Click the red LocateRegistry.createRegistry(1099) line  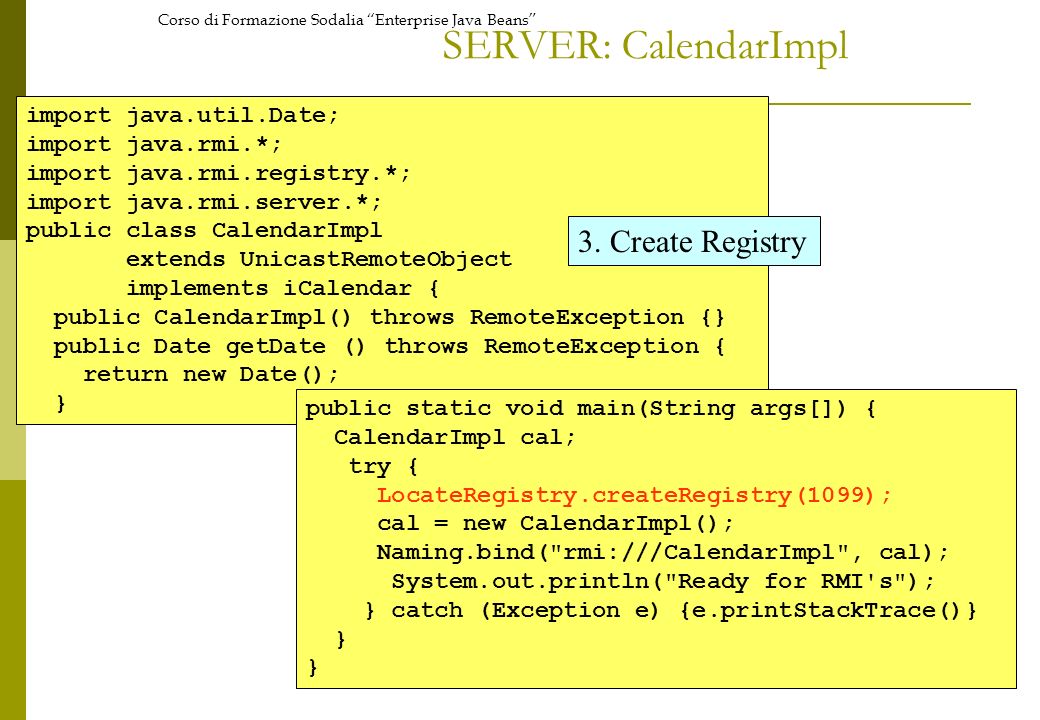point(634,495)
